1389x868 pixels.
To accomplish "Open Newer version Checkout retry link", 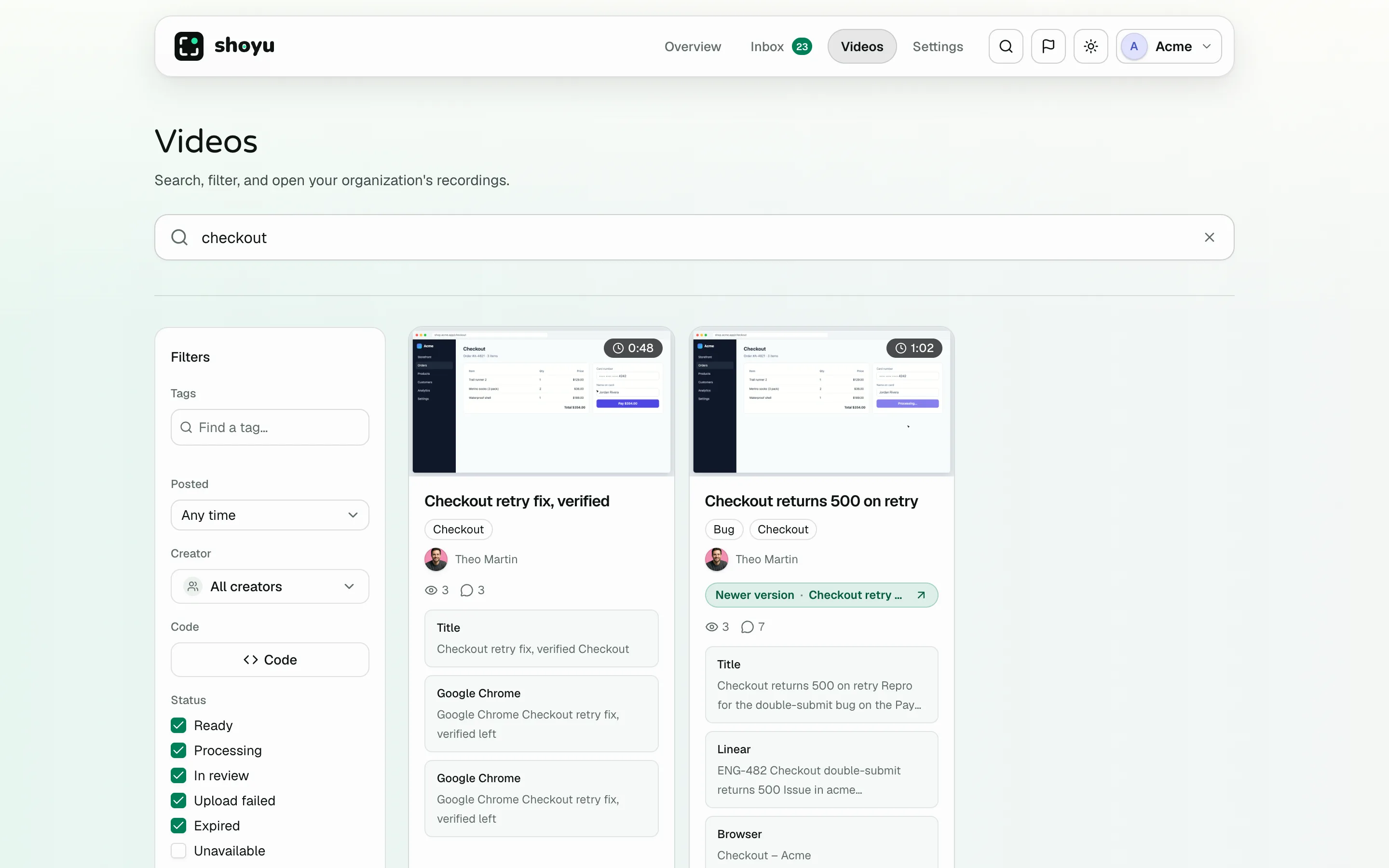I will pyautogui.click(x=821, y=596).
